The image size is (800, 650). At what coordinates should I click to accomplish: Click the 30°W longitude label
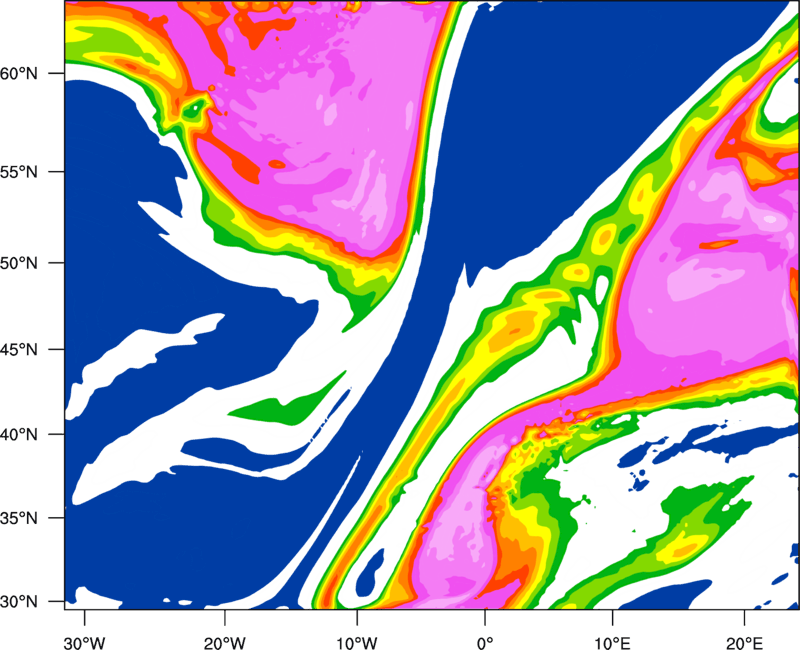coord(85,643)
